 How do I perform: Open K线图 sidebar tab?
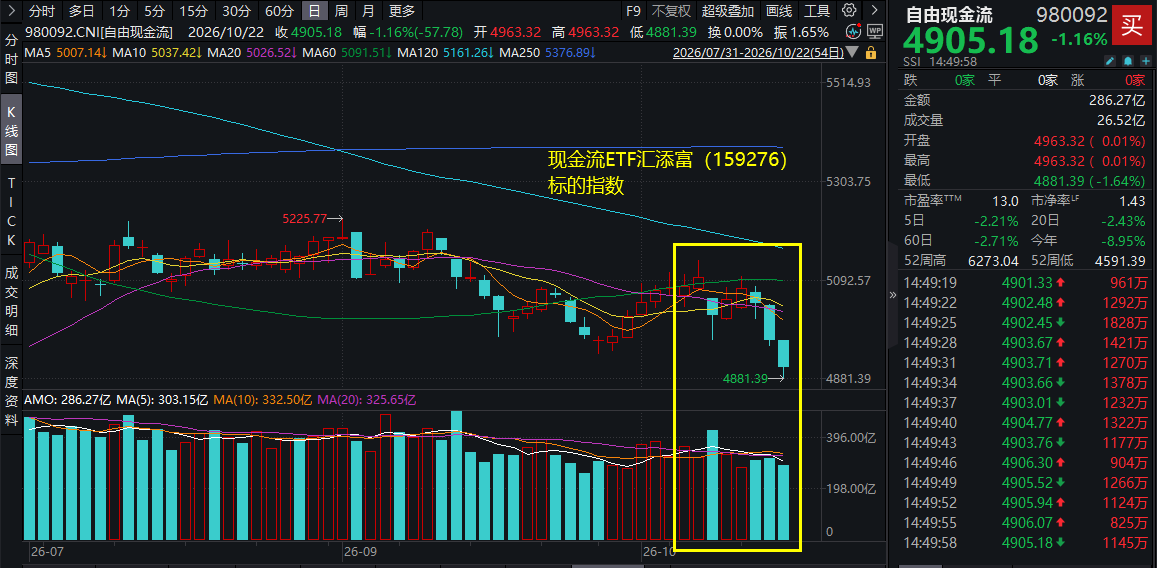tap(11, 128)
